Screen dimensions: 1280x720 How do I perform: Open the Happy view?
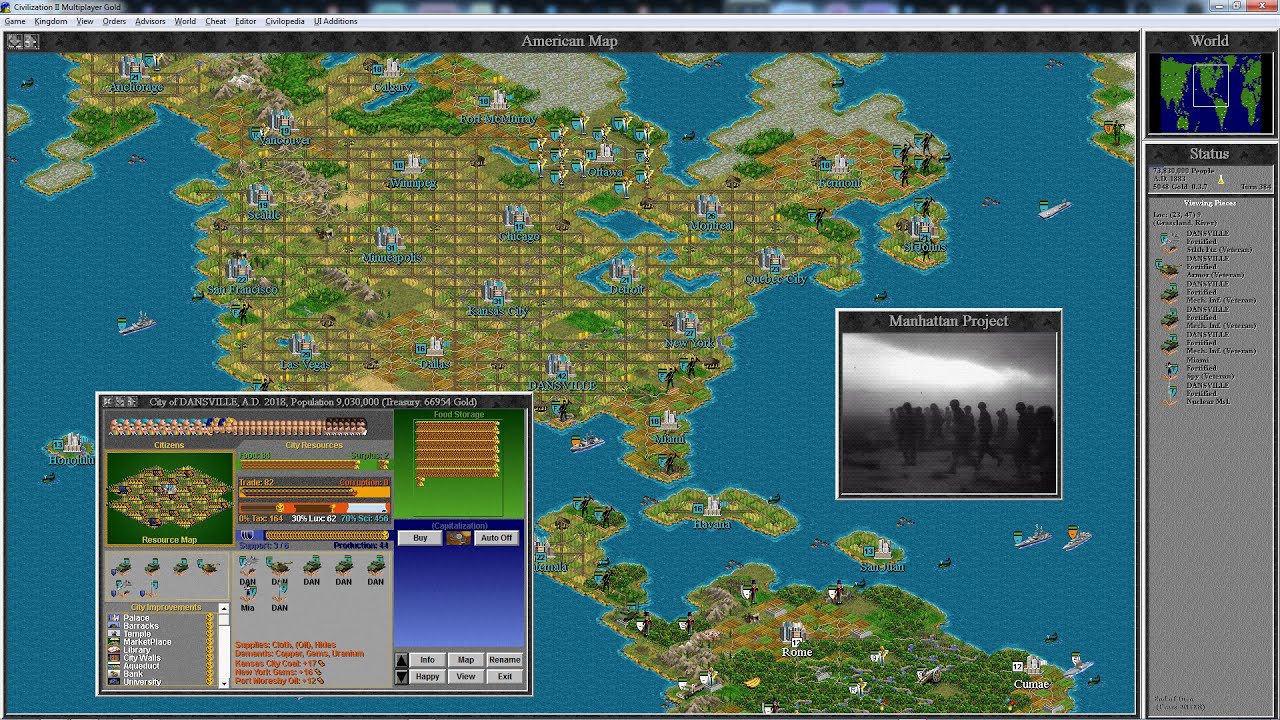[427, 677]
